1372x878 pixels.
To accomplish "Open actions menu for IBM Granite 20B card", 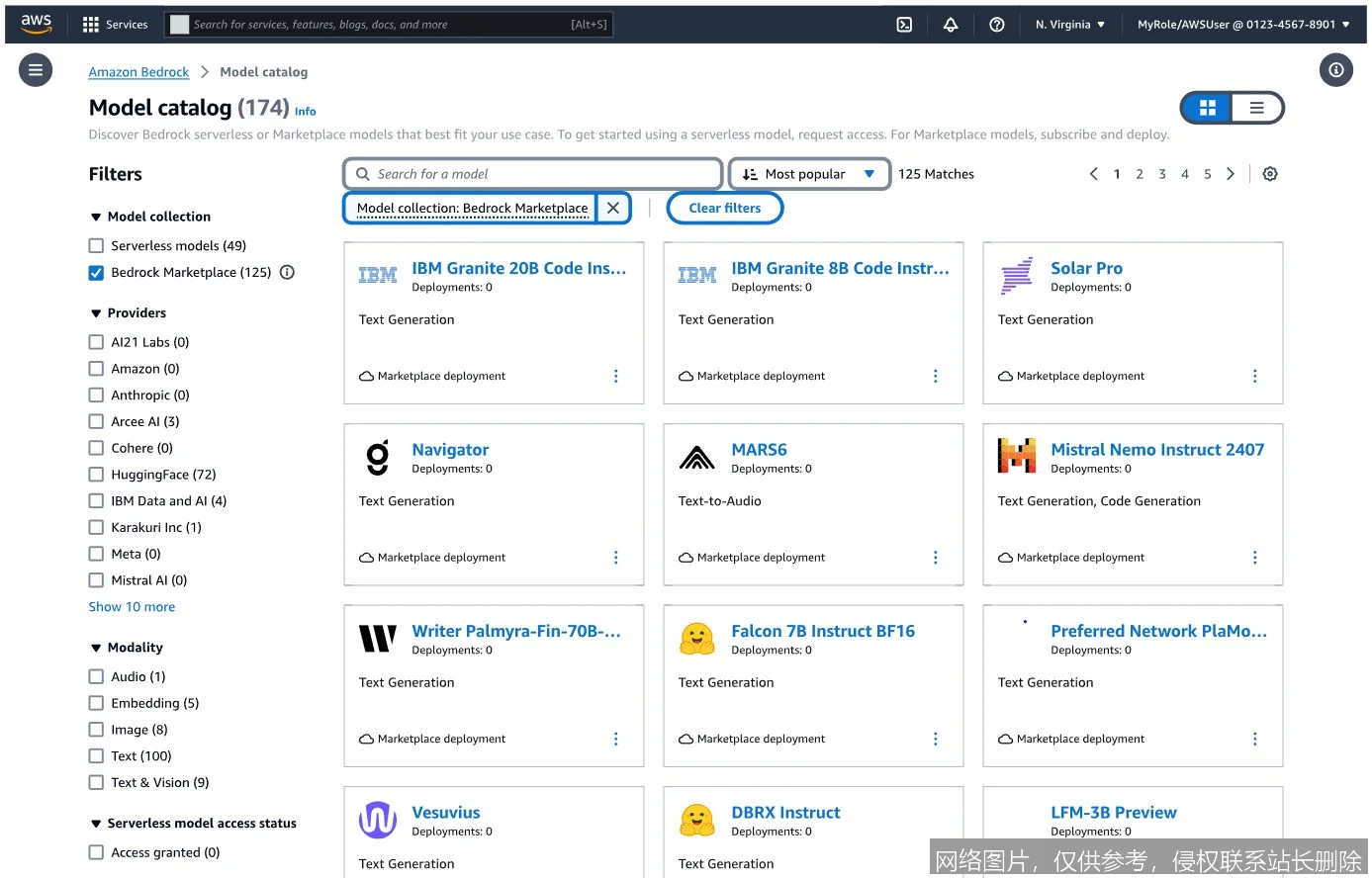I will point(615,376).
